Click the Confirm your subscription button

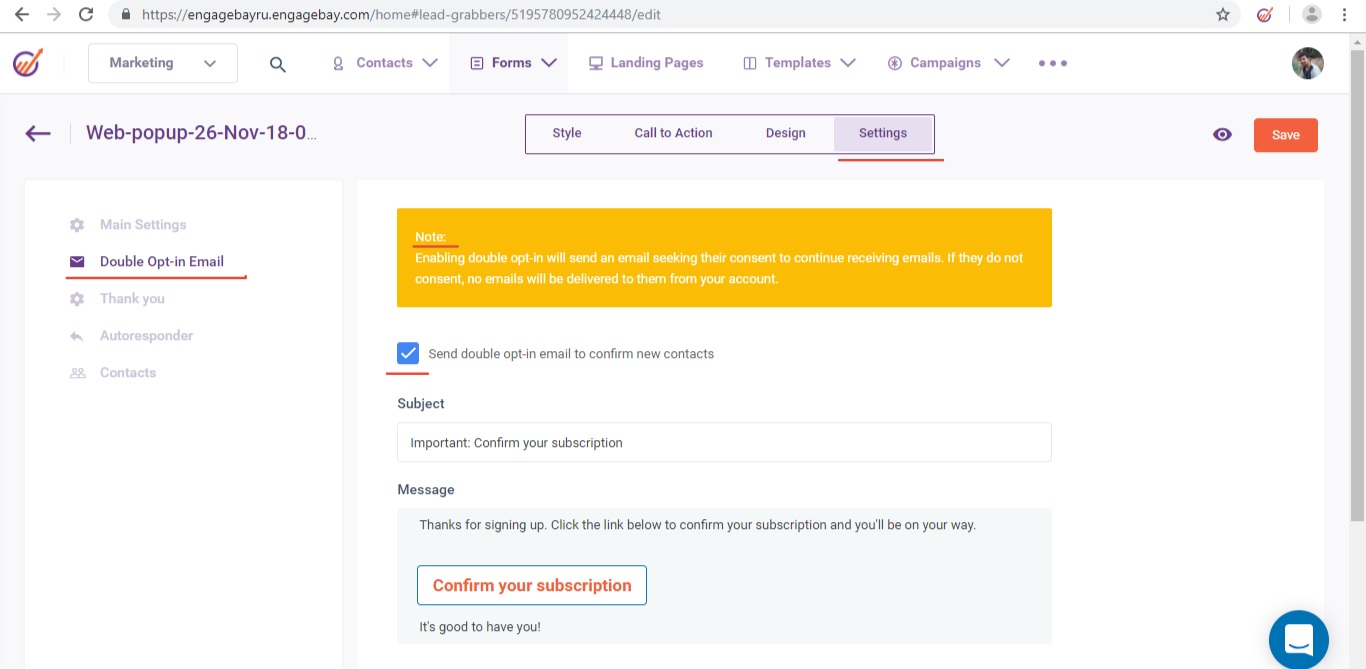(531, 585)
